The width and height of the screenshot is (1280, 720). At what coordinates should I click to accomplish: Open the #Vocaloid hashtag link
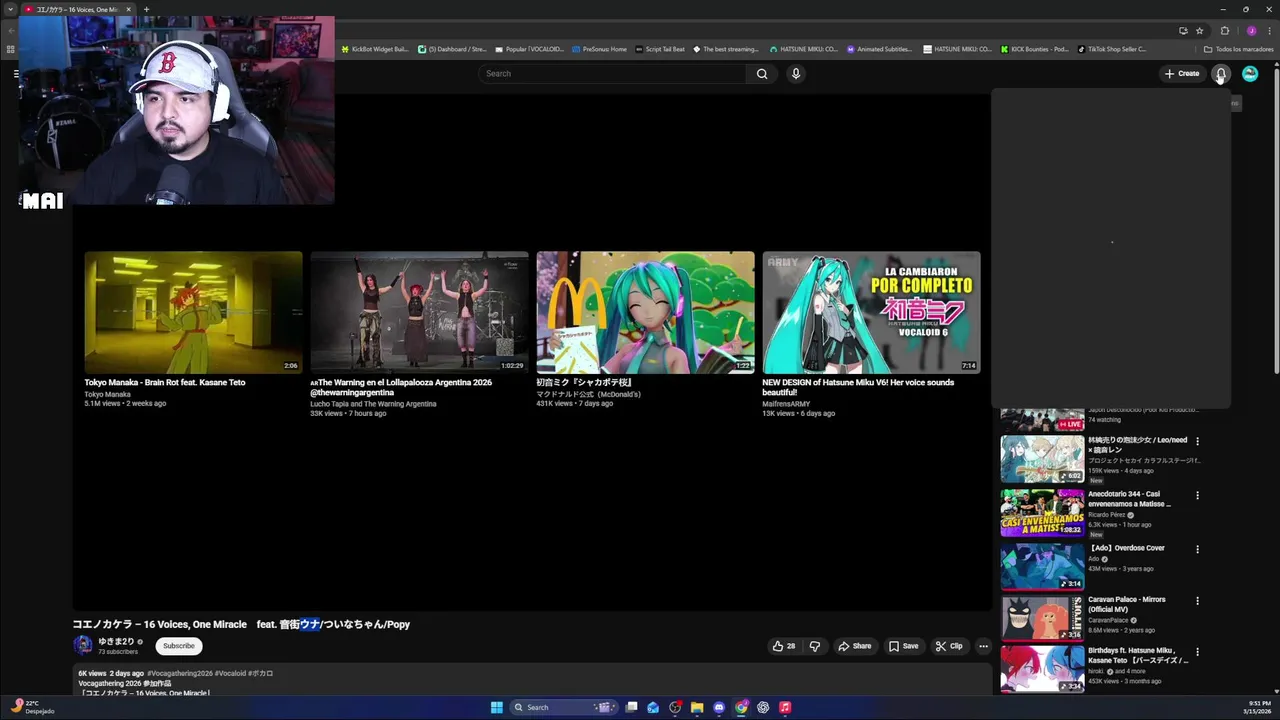(x=230, y=673)
